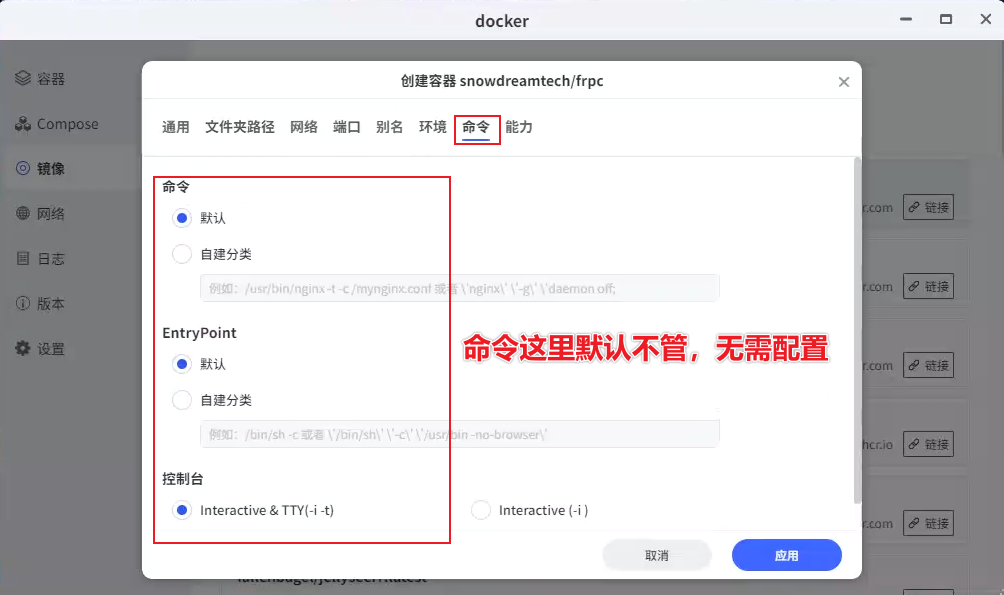The image size is (1004, 595).
Task: Switch to the 通用 tab
Action: click(176, 127)
